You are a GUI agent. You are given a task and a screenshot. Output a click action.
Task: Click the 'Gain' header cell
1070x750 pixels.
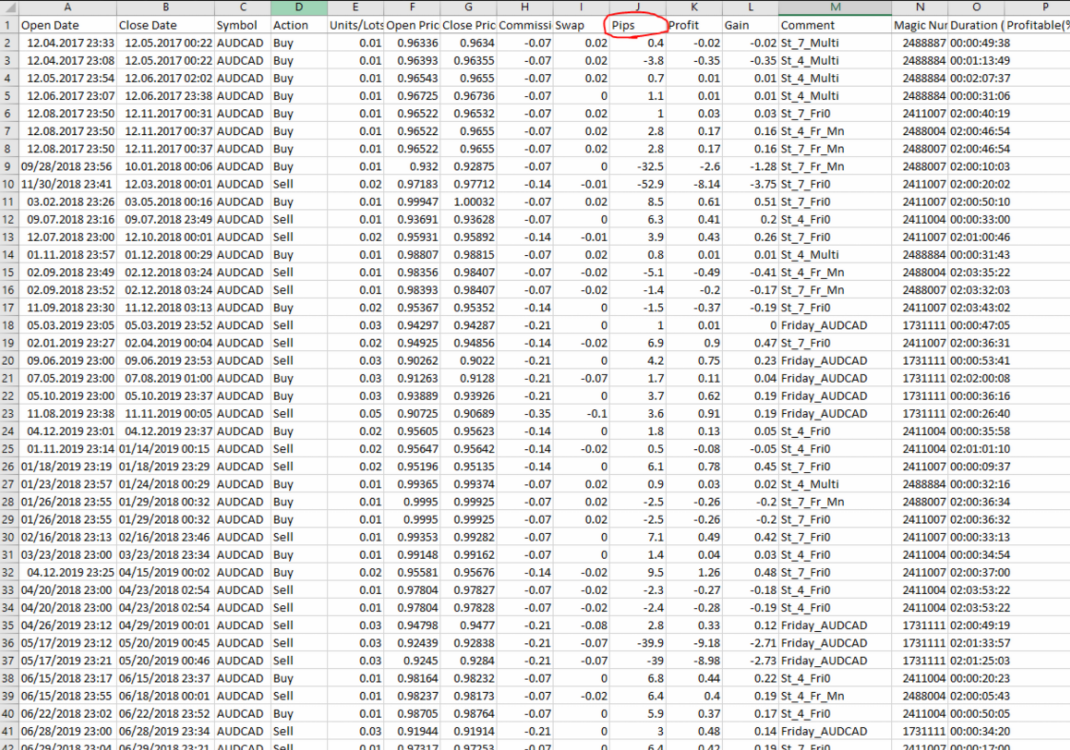point(737,25)
